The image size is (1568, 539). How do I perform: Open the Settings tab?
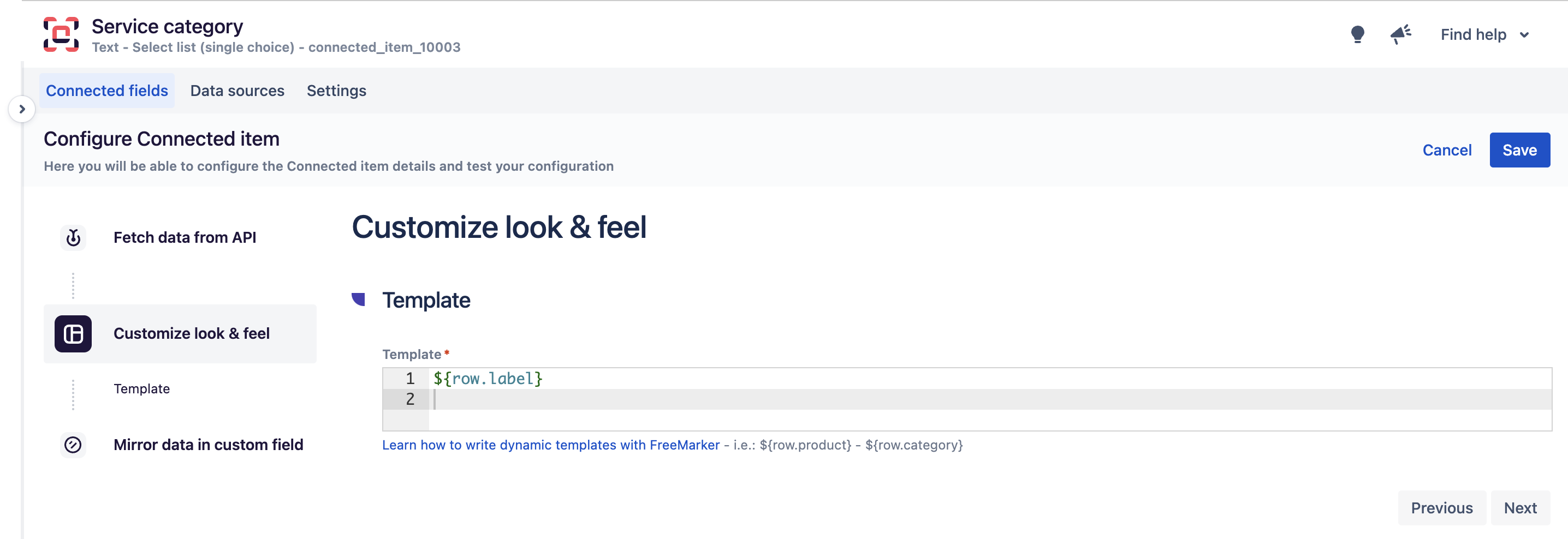(x=336, y=91)
